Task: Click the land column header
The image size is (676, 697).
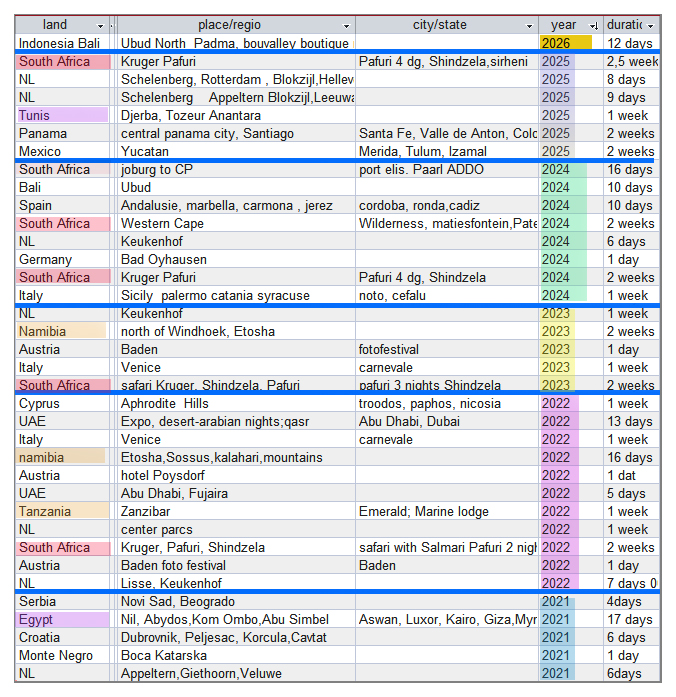Action: click(x=55, y=25)
